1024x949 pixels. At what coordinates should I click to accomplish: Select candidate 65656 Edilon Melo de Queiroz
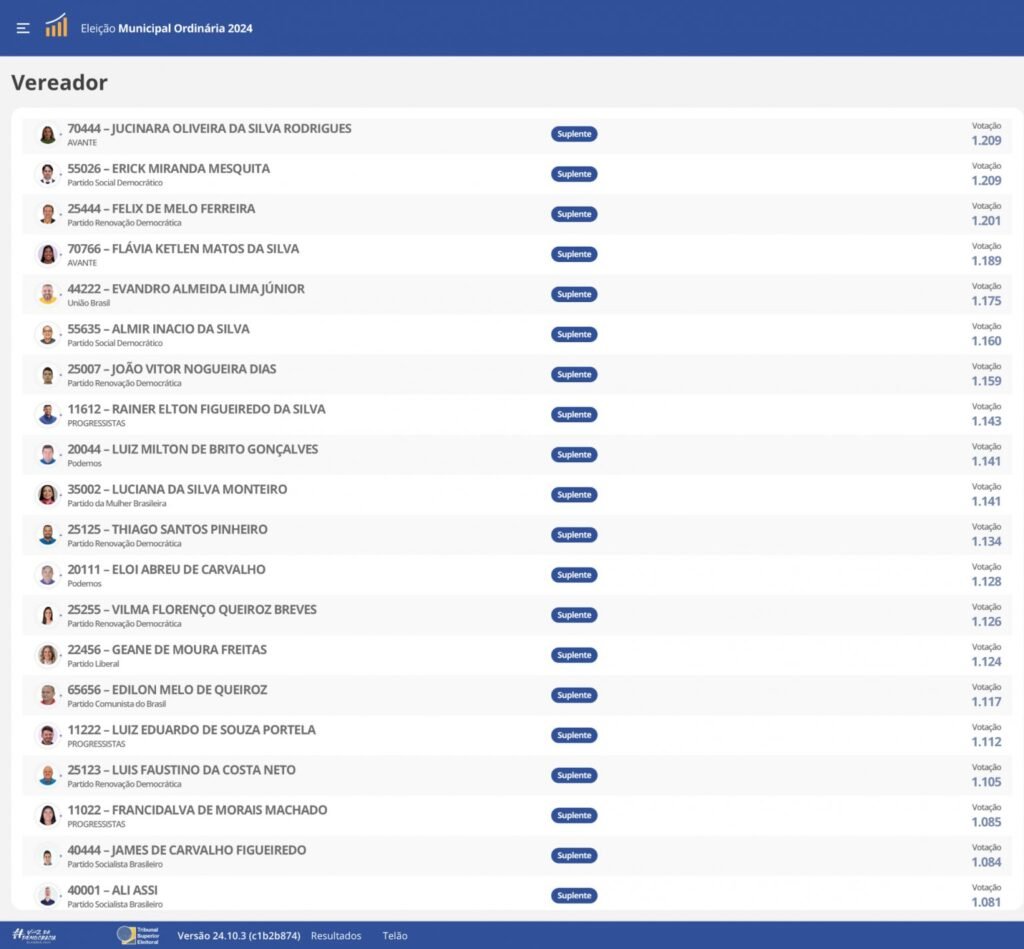[x=167, y=690]
